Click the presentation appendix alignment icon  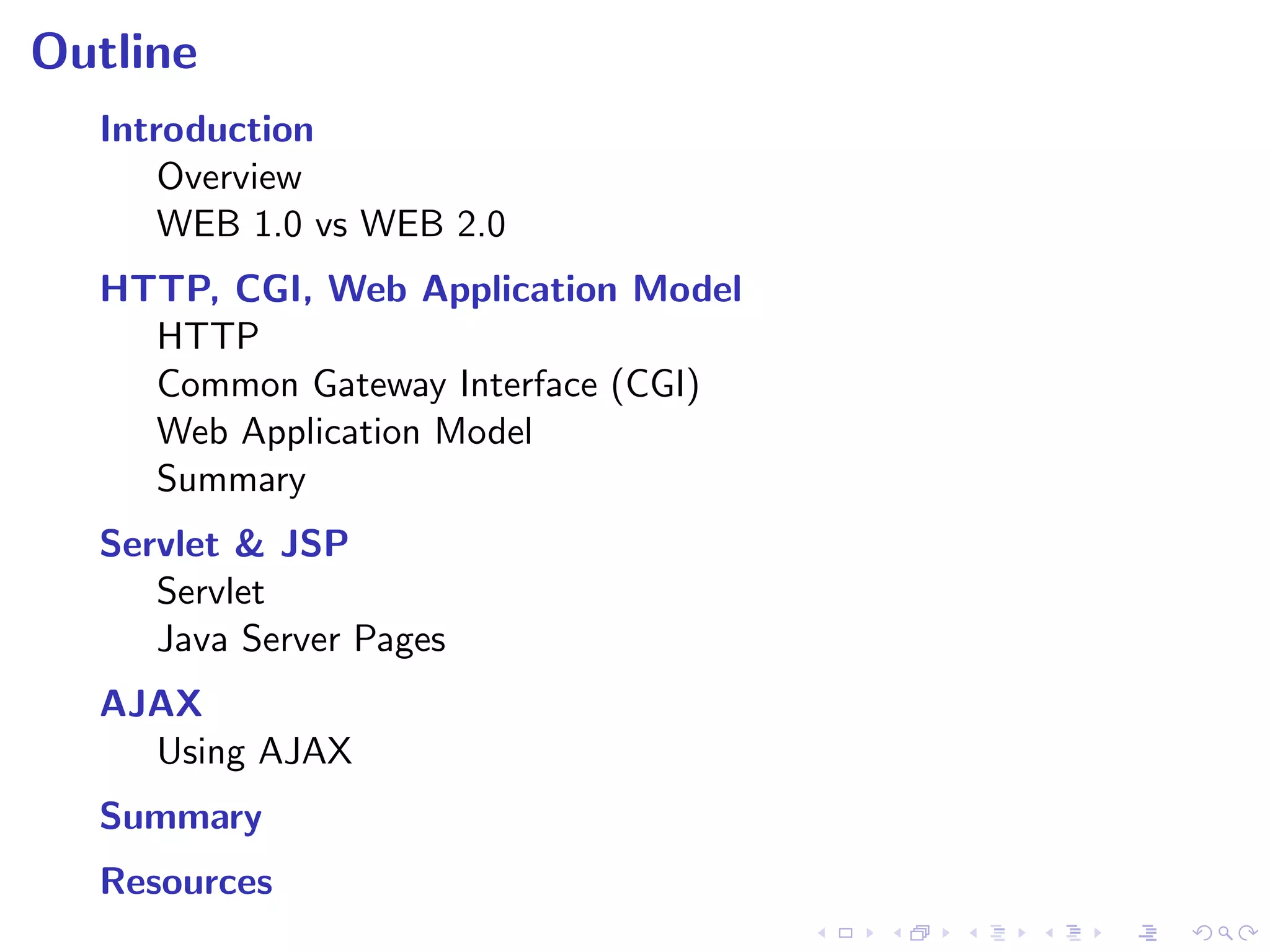tap(1148, 933)
